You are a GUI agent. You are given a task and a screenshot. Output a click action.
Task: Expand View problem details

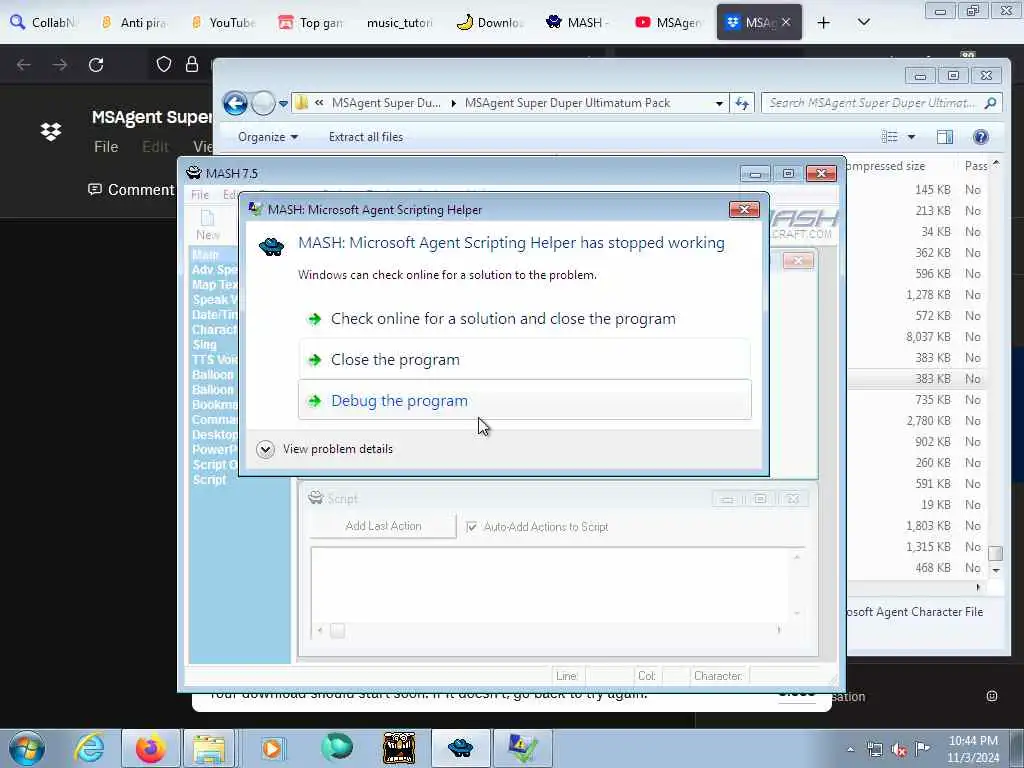point(325,449)
